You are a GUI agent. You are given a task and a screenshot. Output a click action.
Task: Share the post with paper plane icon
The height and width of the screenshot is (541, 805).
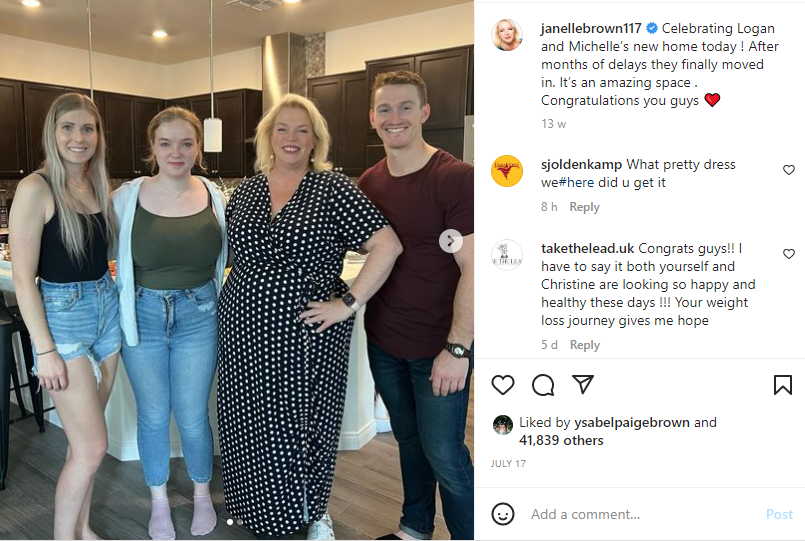pyautogui.click(x=583, y=384)
